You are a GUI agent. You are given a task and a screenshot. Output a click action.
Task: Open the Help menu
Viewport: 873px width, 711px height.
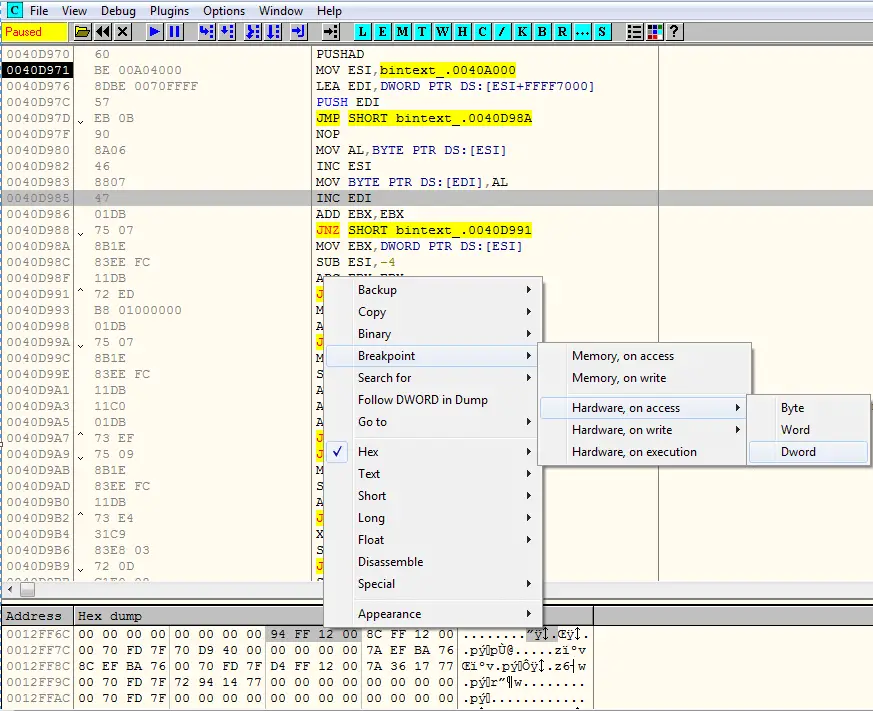pyautogui.click(x=329, y=11)
